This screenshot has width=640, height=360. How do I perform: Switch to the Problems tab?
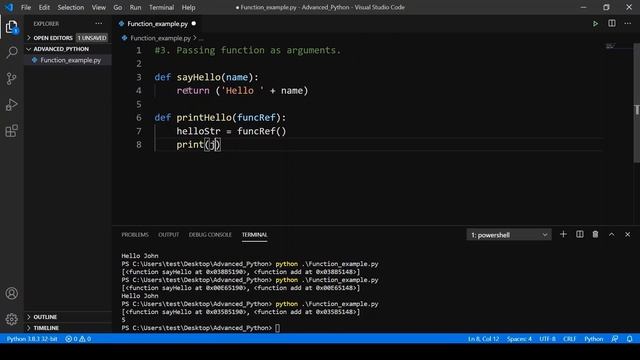(x=135, y=235)
